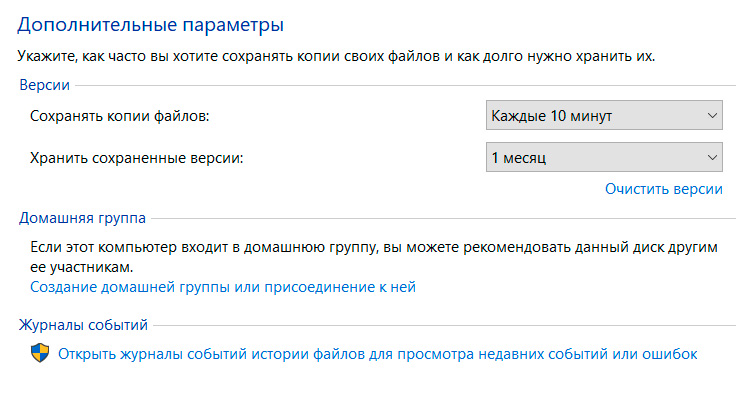745x399 pixels.
Task: Select the 'Версии' section header
Action: [x=44, y=85]
